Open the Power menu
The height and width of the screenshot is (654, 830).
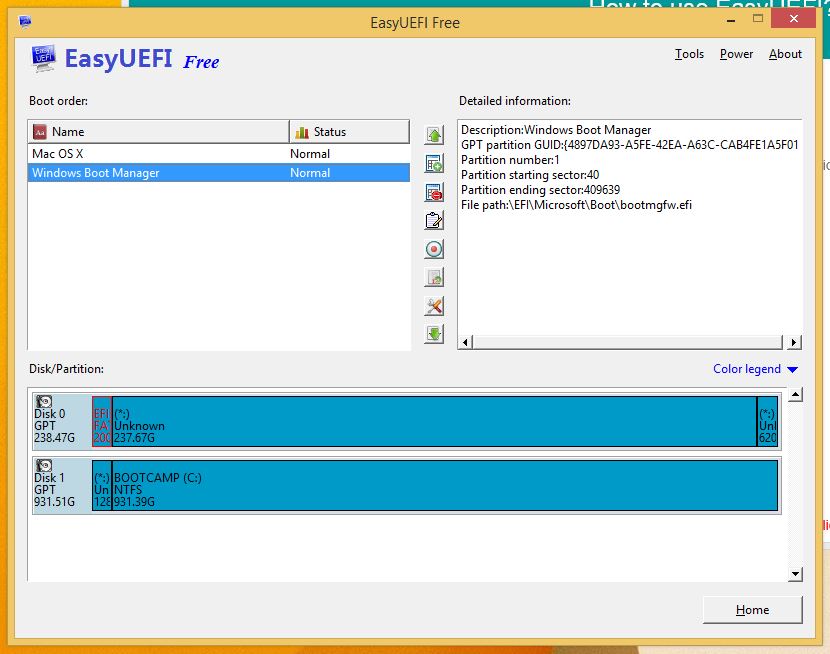pyautogui.click(x=736, y=54)
